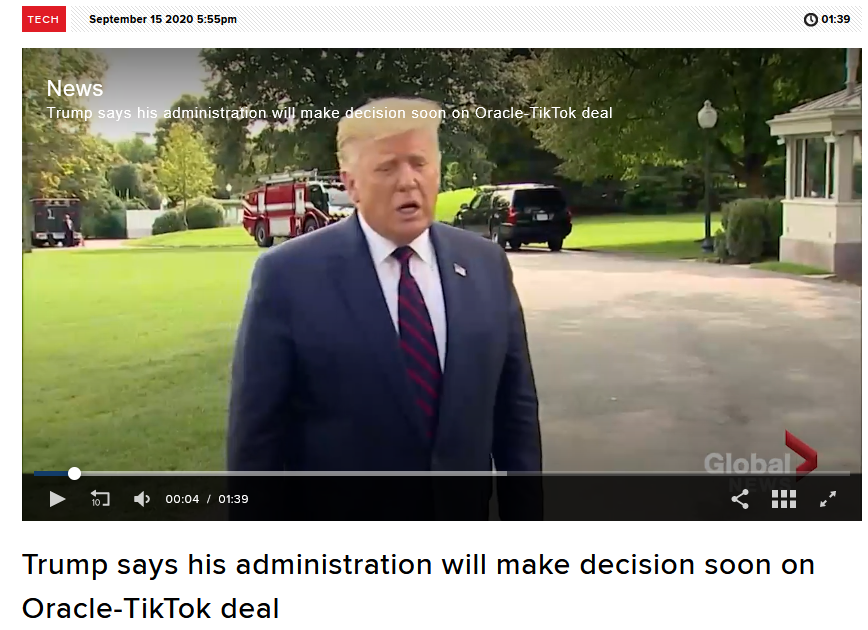Open the share options icon
Image resolution: width=868 pixels, height=630 pixels.
point(740,499)
